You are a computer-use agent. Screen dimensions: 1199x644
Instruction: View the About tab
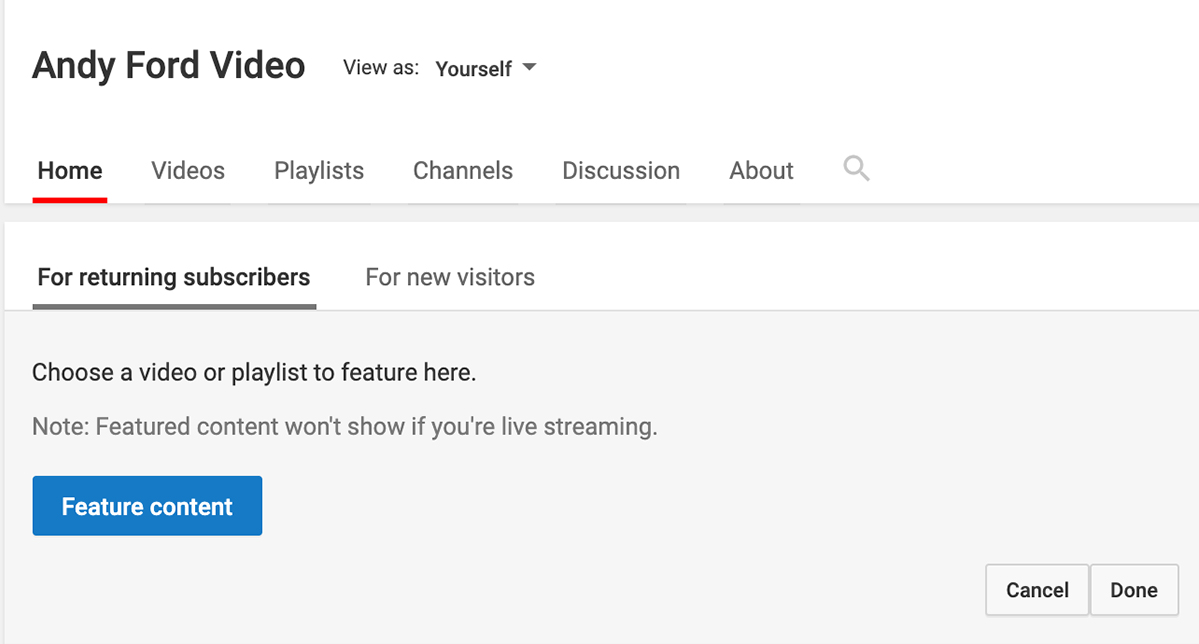761,171
